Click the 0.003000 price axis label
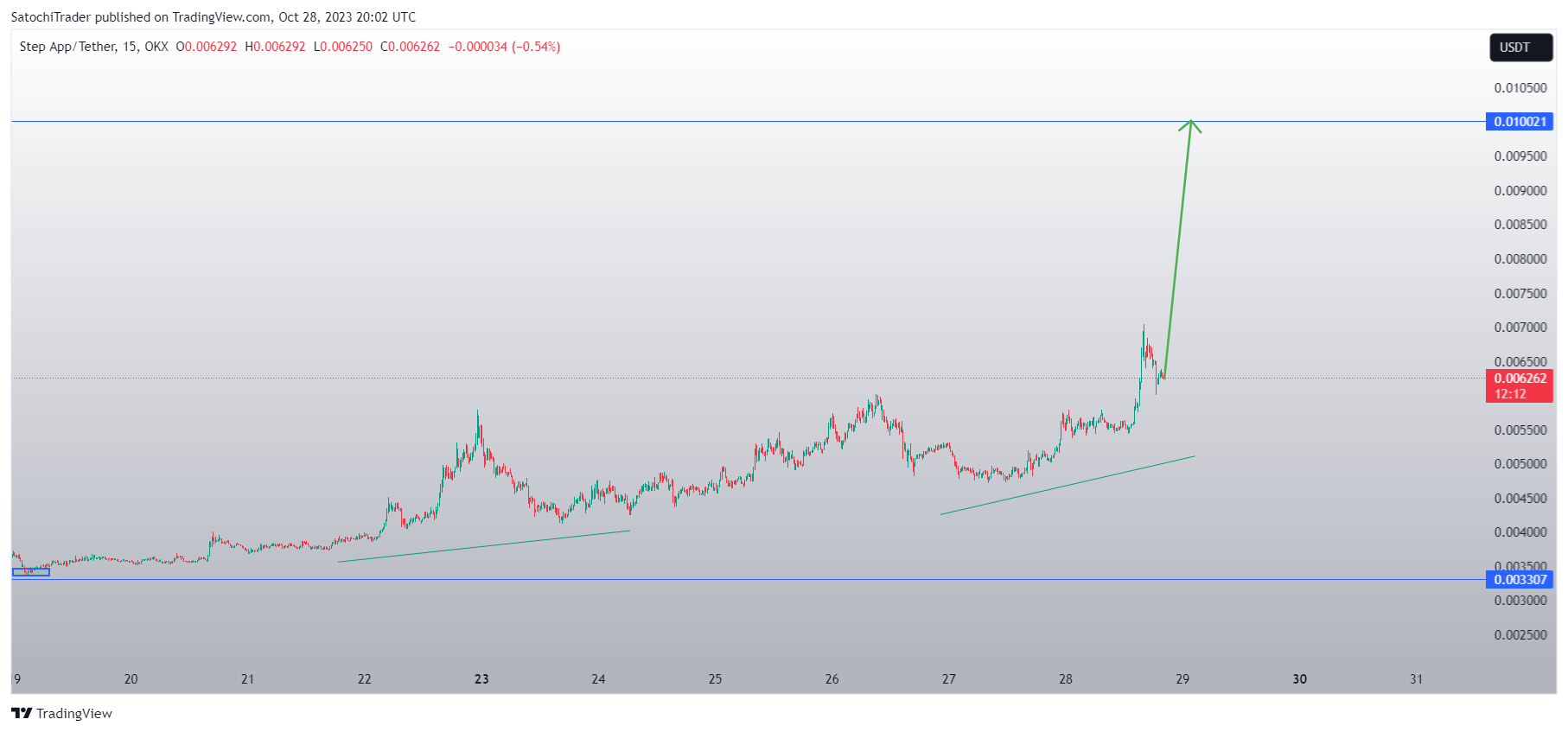Image resolution: width=1568 pixels, height=732 pixels. coord(1520,601)
